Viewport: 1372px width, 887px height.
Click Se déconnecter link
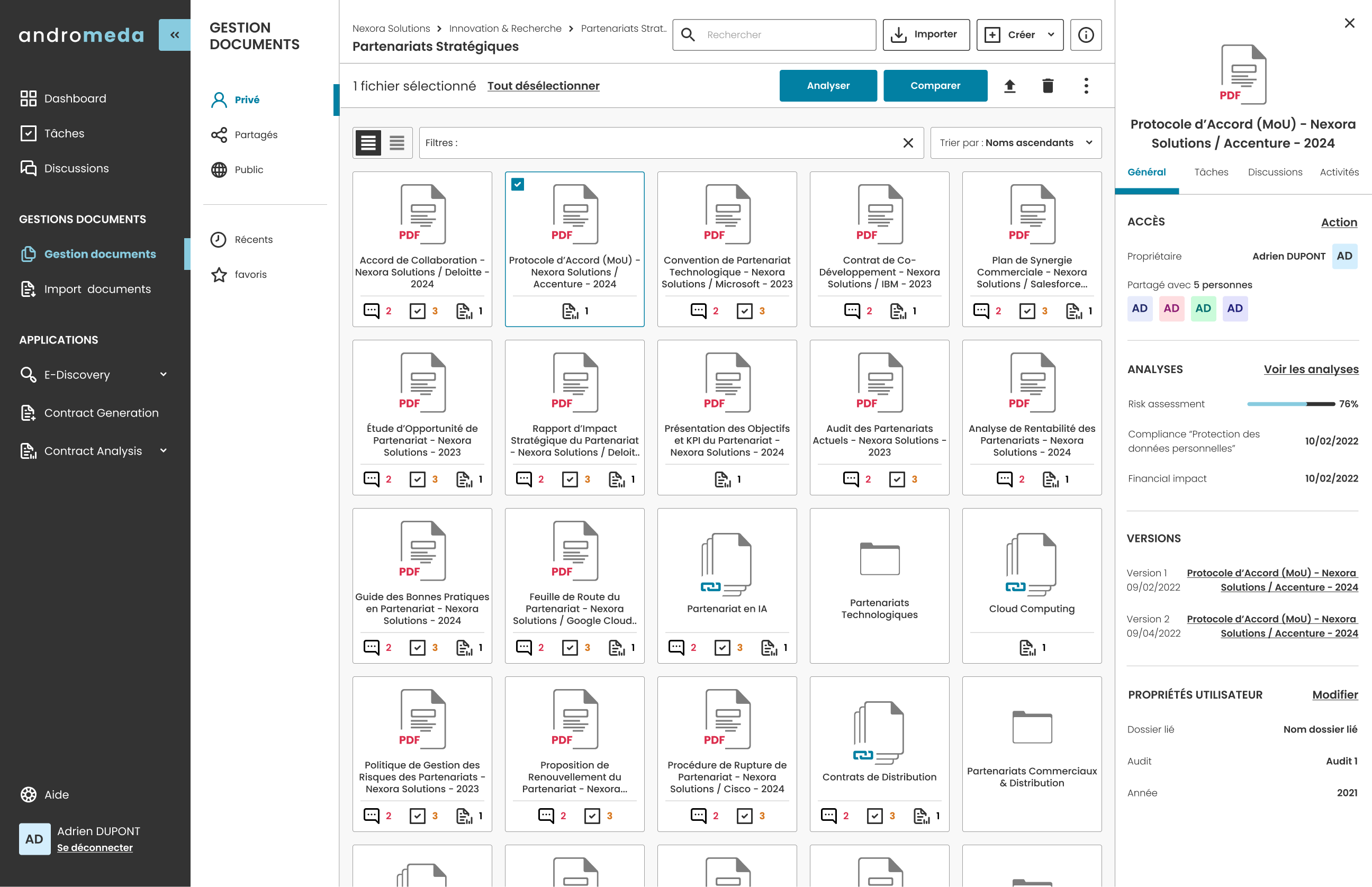click(94, 847)
